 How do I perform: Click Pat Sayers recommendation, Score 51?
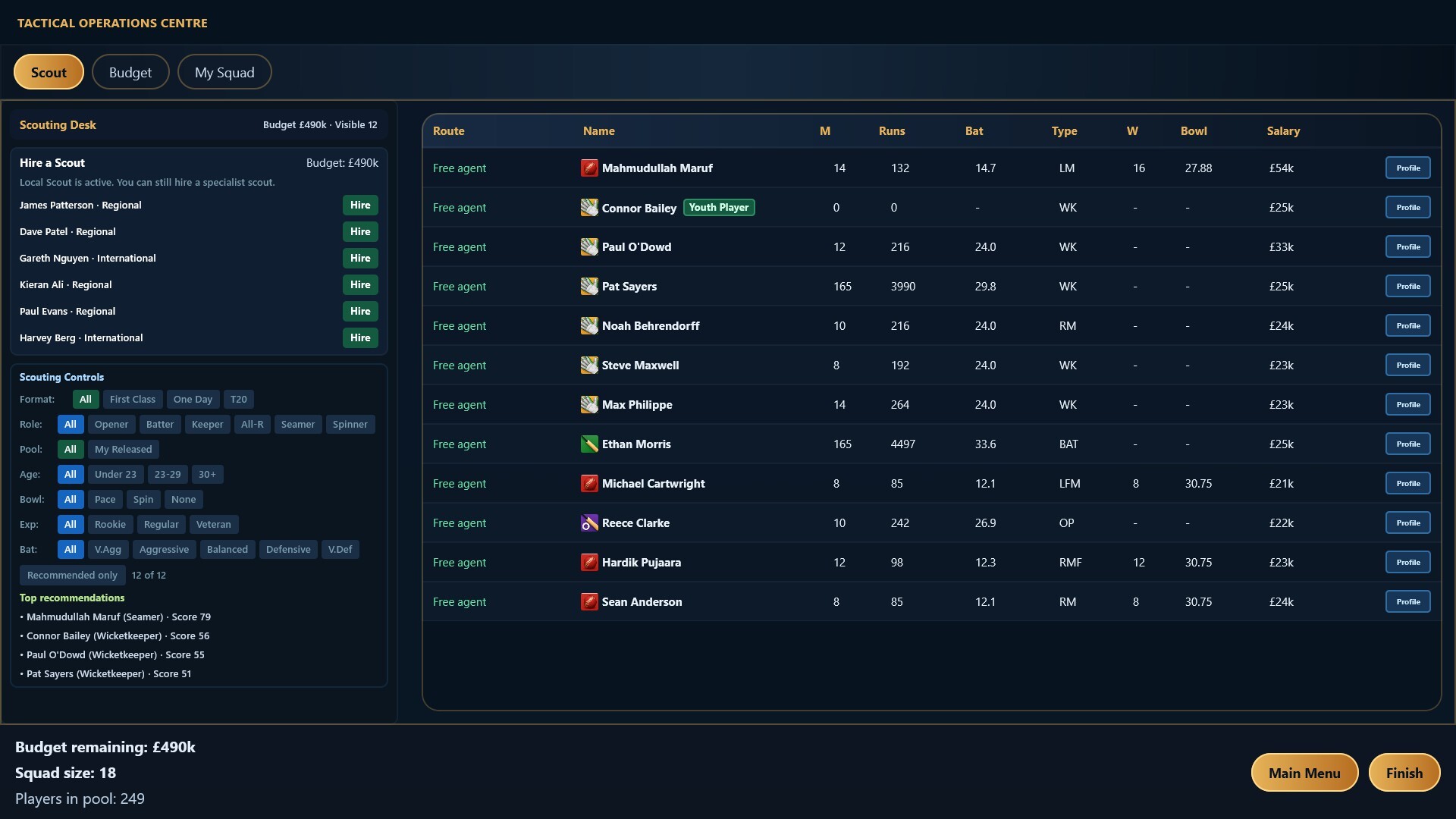106,674
